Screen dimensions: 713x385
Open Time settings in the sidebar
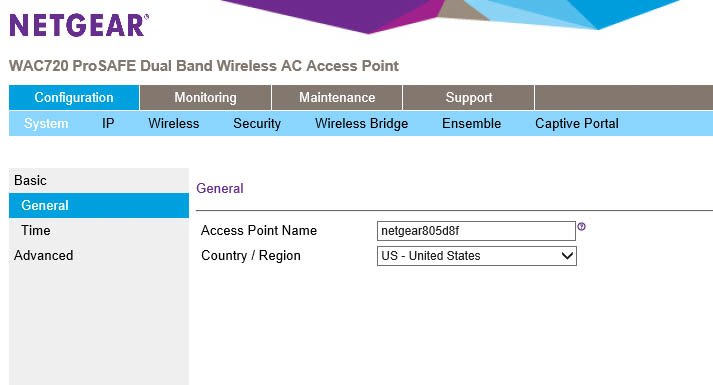pyautogui.click(x=36, y=230)
